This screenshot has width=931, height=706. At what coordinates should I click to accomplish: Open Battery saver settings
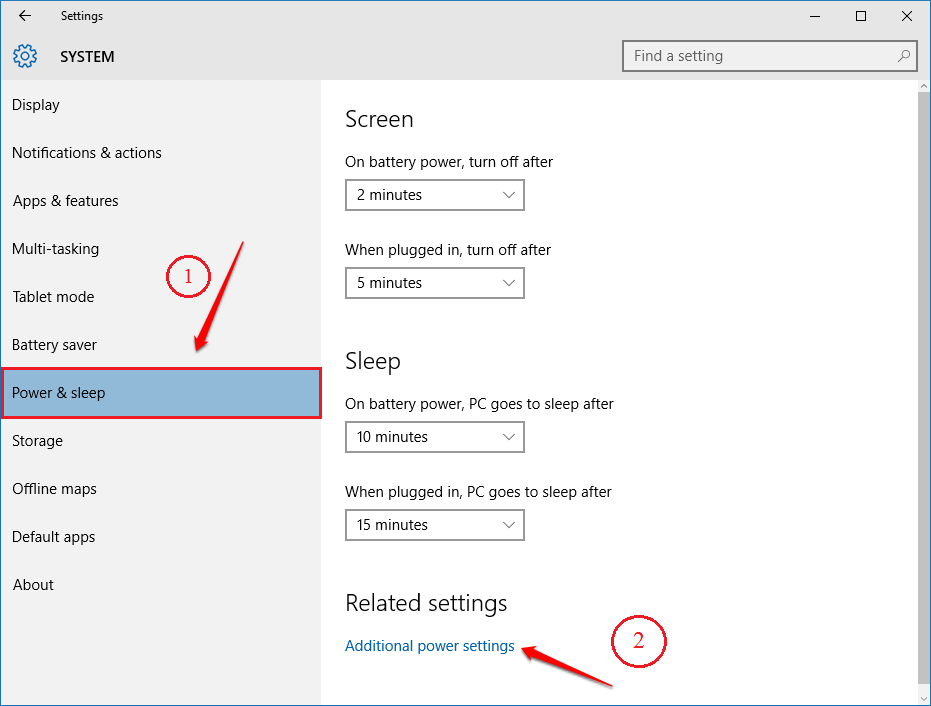54,344
